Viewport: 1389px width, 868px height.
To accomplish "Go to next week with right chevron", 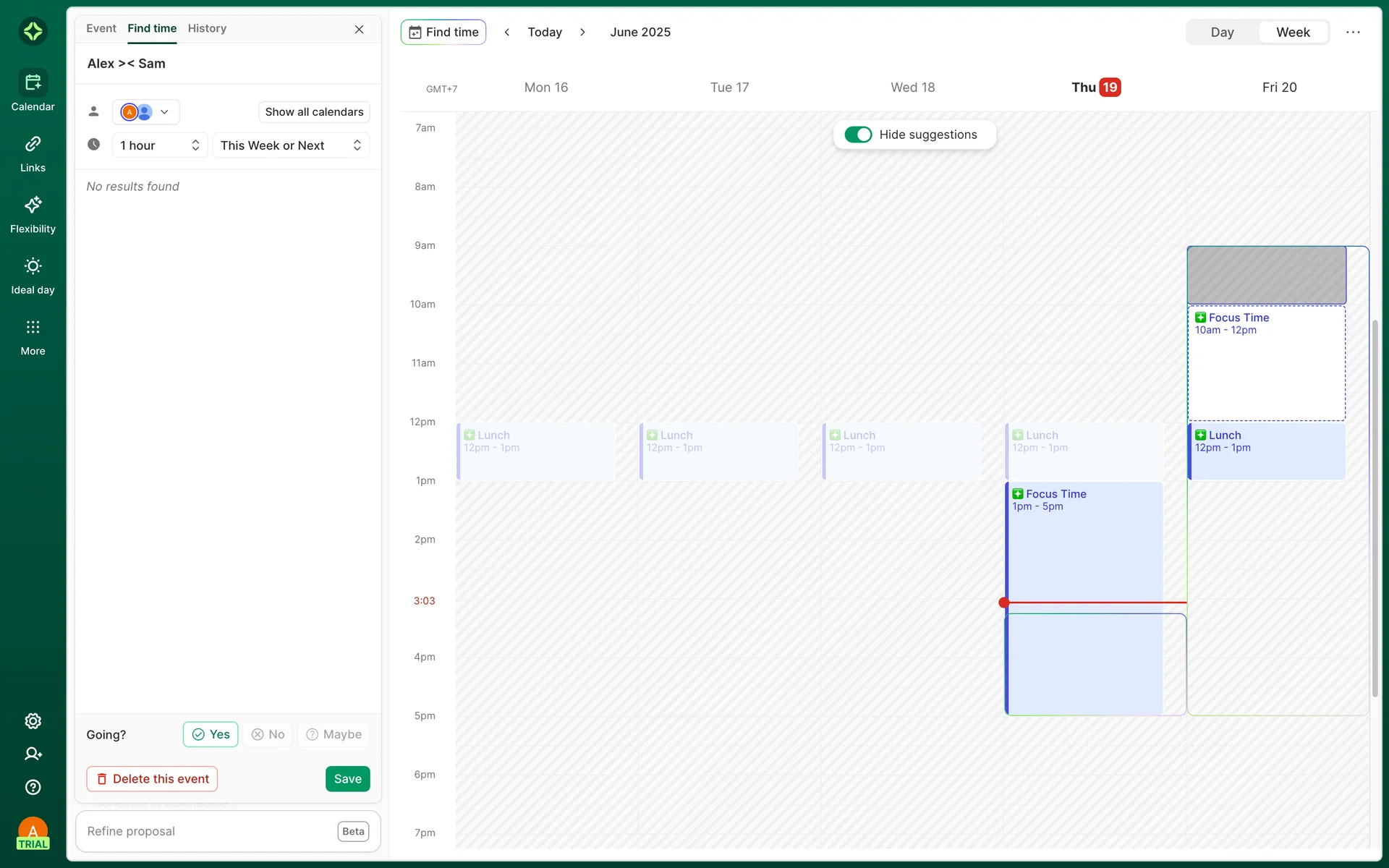I will click(x=582, y=32).
